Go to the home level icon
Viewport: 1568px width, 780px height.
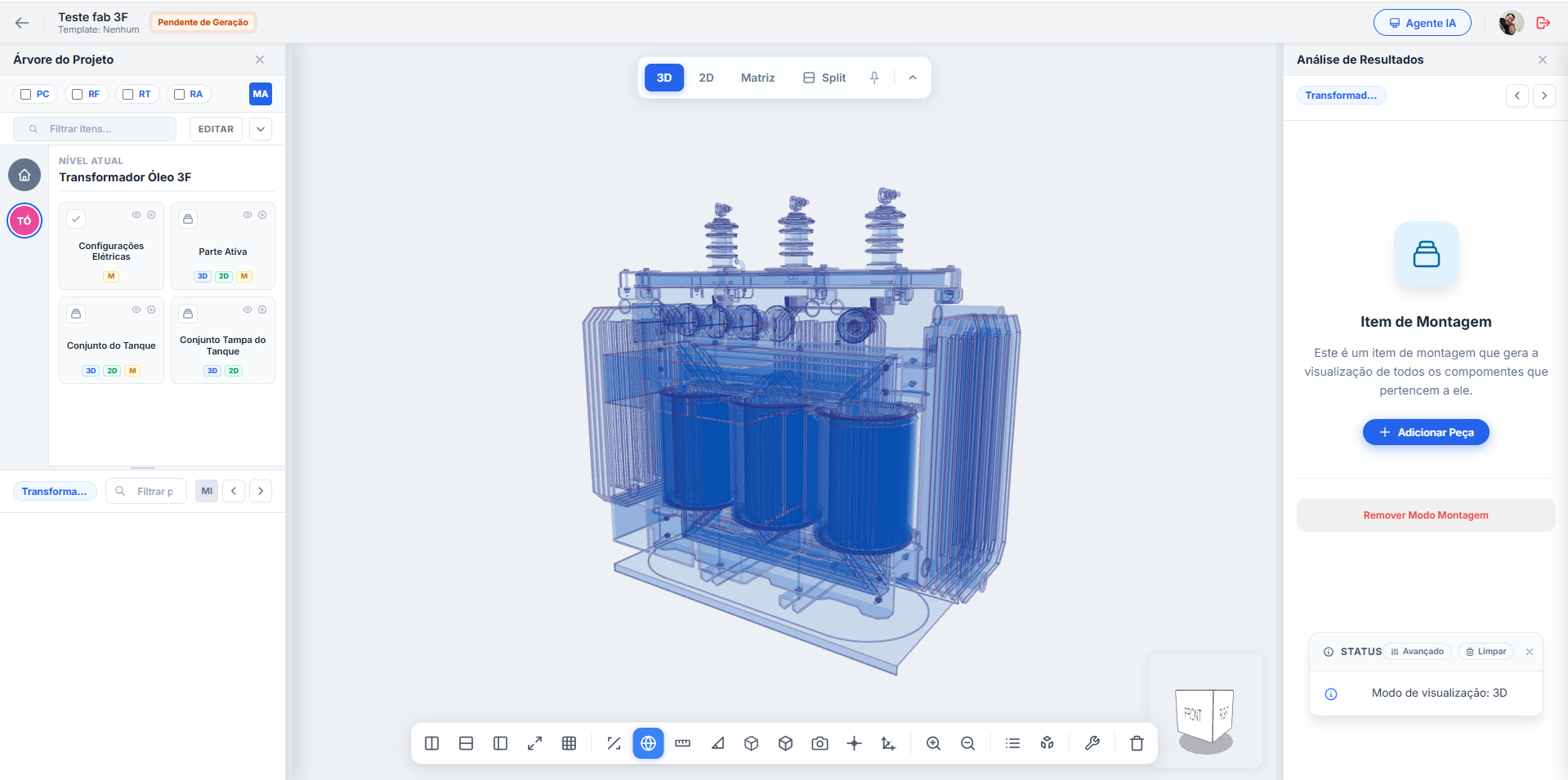25,175
